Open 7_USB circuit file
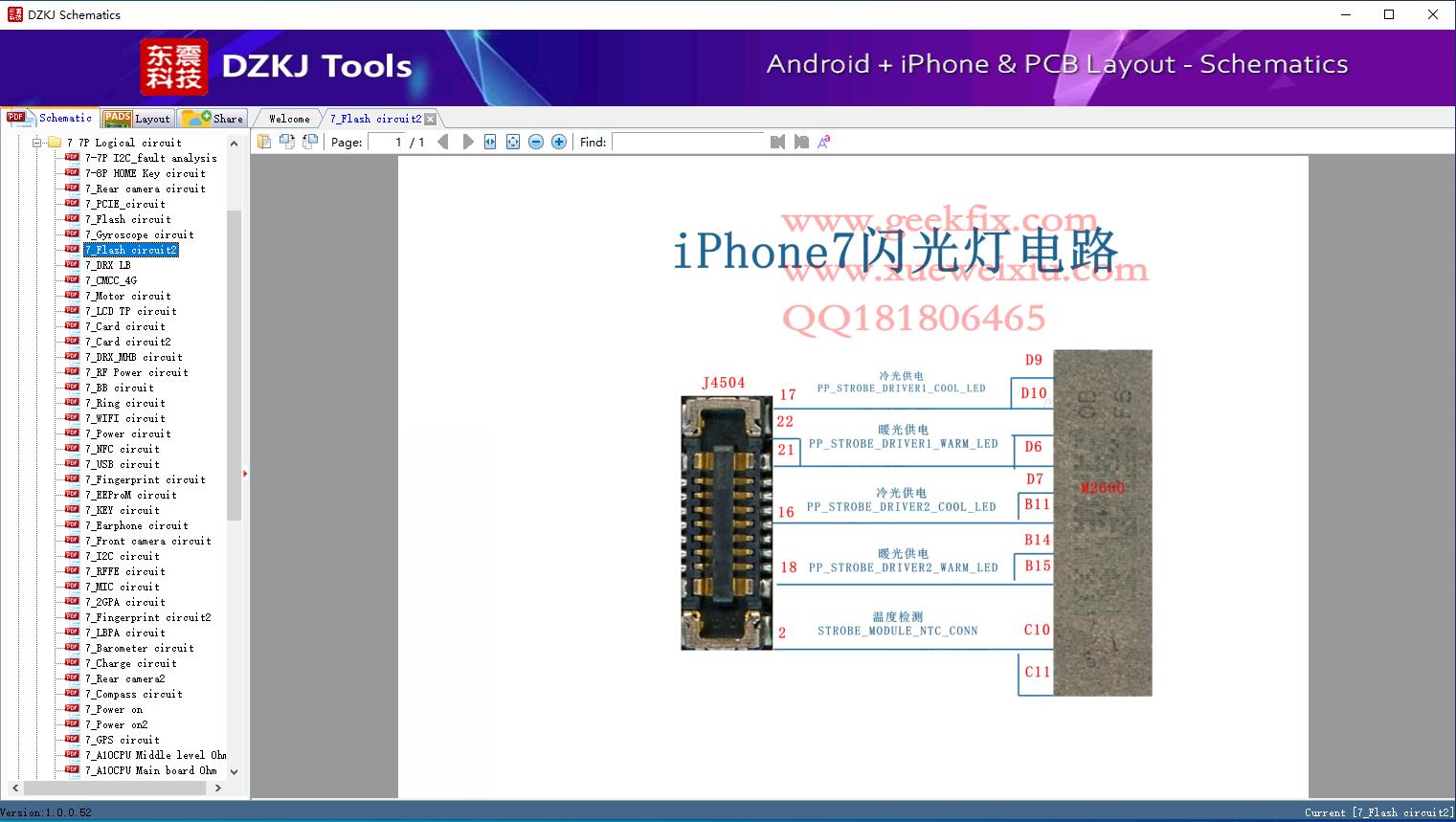This screenshot has width=1456, height=822. pyautogui.click(x=122, y=464)
